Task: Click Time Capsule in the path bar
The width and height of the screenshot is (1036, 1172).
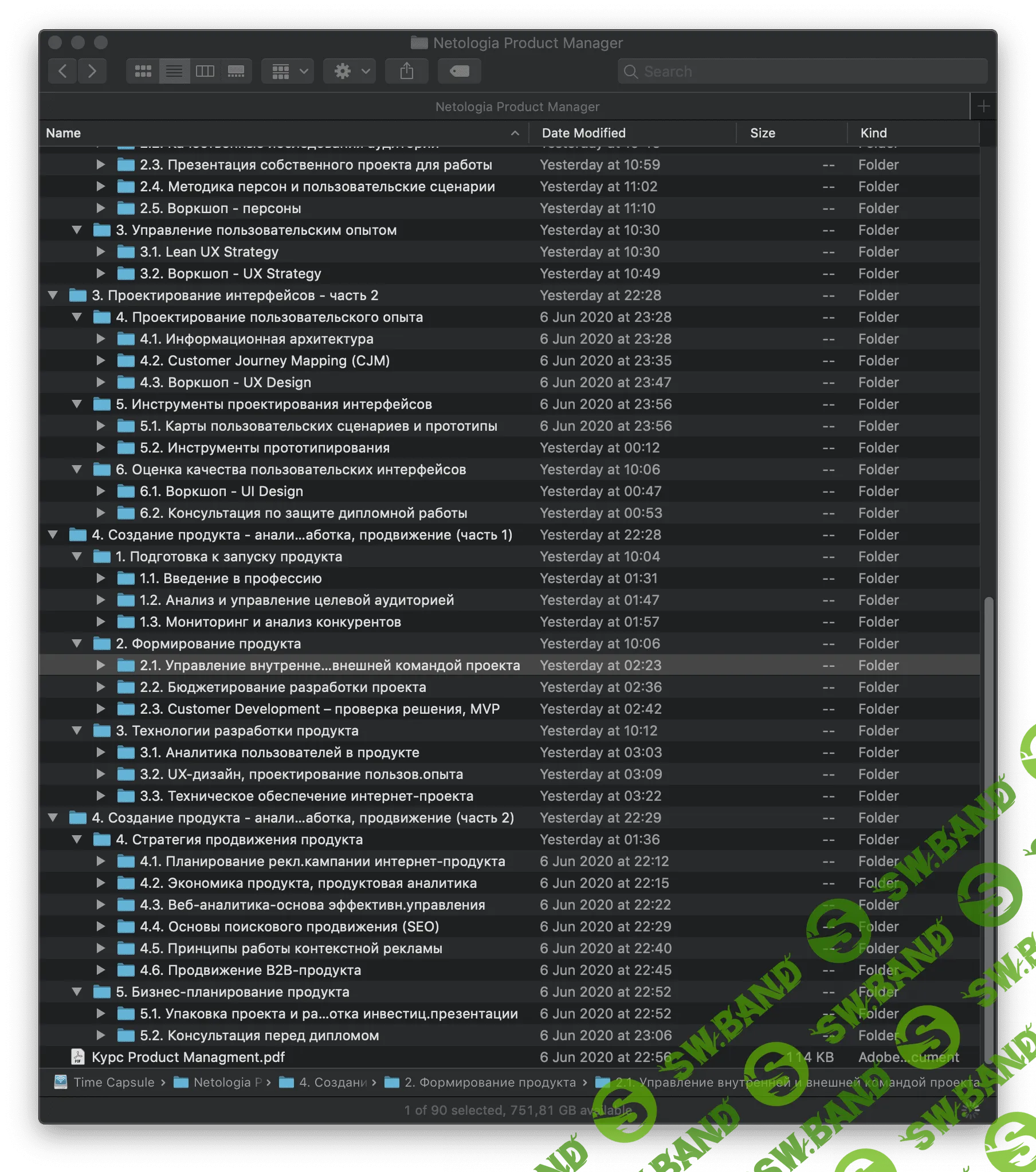Action: pyautogui.click(x=113, y=1082)
